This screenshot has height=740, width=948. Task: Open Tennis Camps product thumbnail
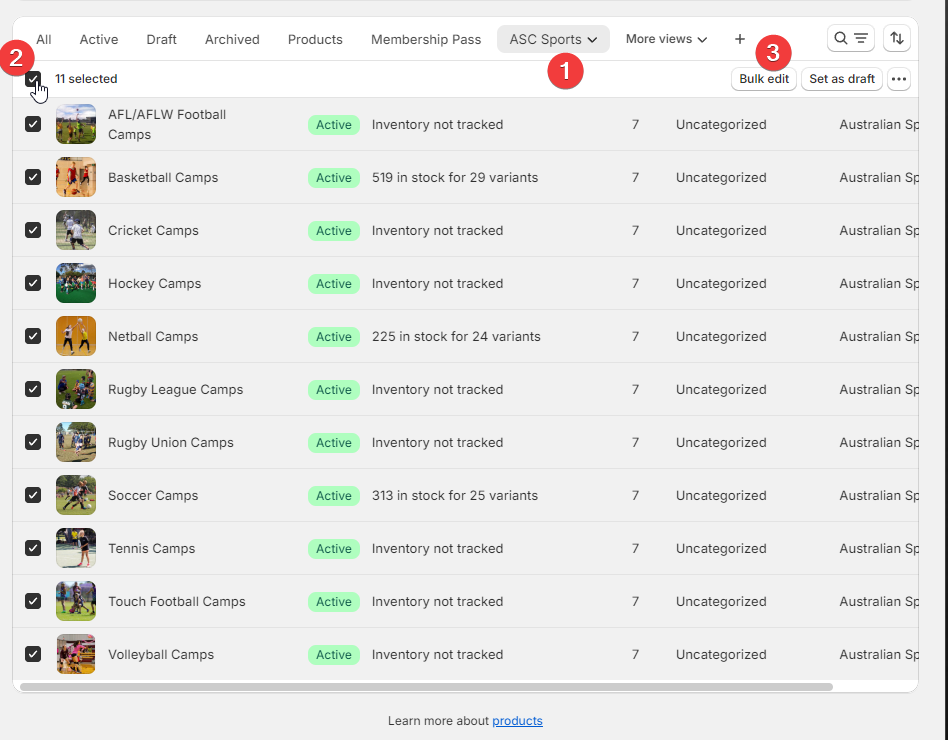[76, 548]
